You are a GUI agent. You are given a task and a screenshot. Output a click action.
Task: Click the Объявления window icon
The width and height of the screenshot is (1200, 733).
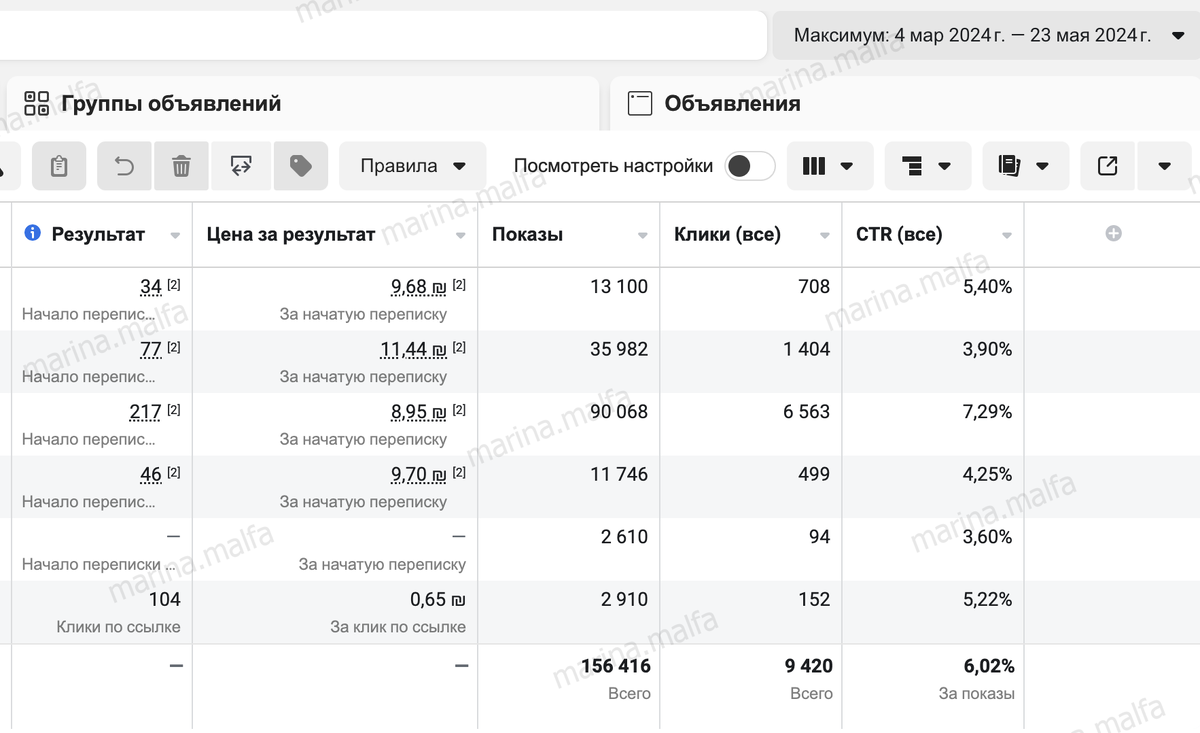pos(640,103)
